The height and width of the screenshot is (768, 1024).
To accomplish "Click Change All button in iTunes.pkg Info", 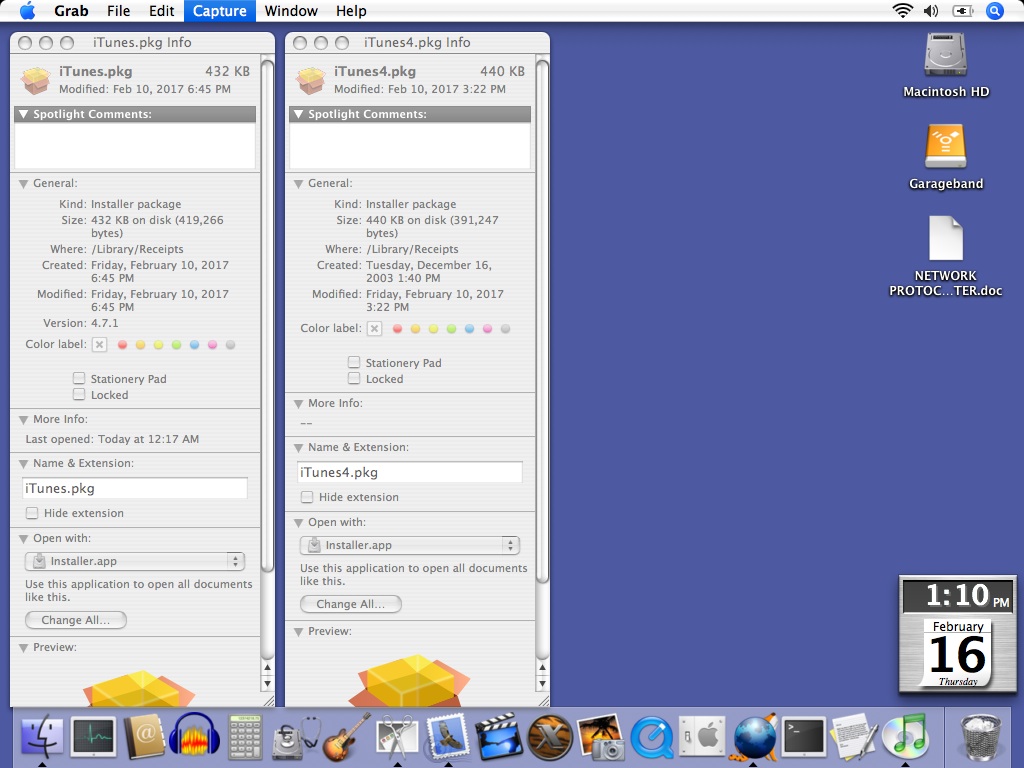I will pyautogui.click(x=76, y=620).
